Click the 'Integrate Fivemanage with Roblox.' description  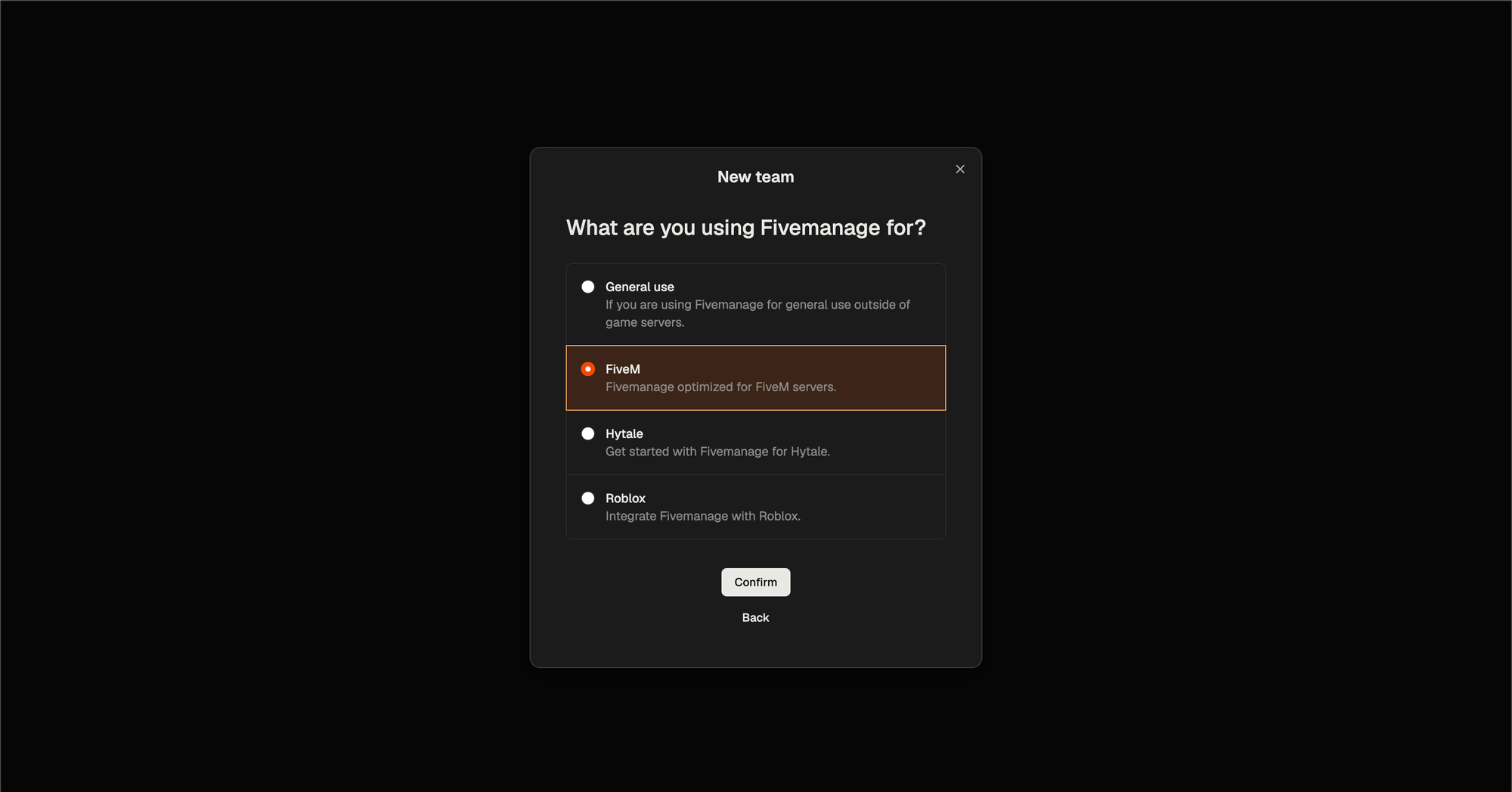point(703,516)
